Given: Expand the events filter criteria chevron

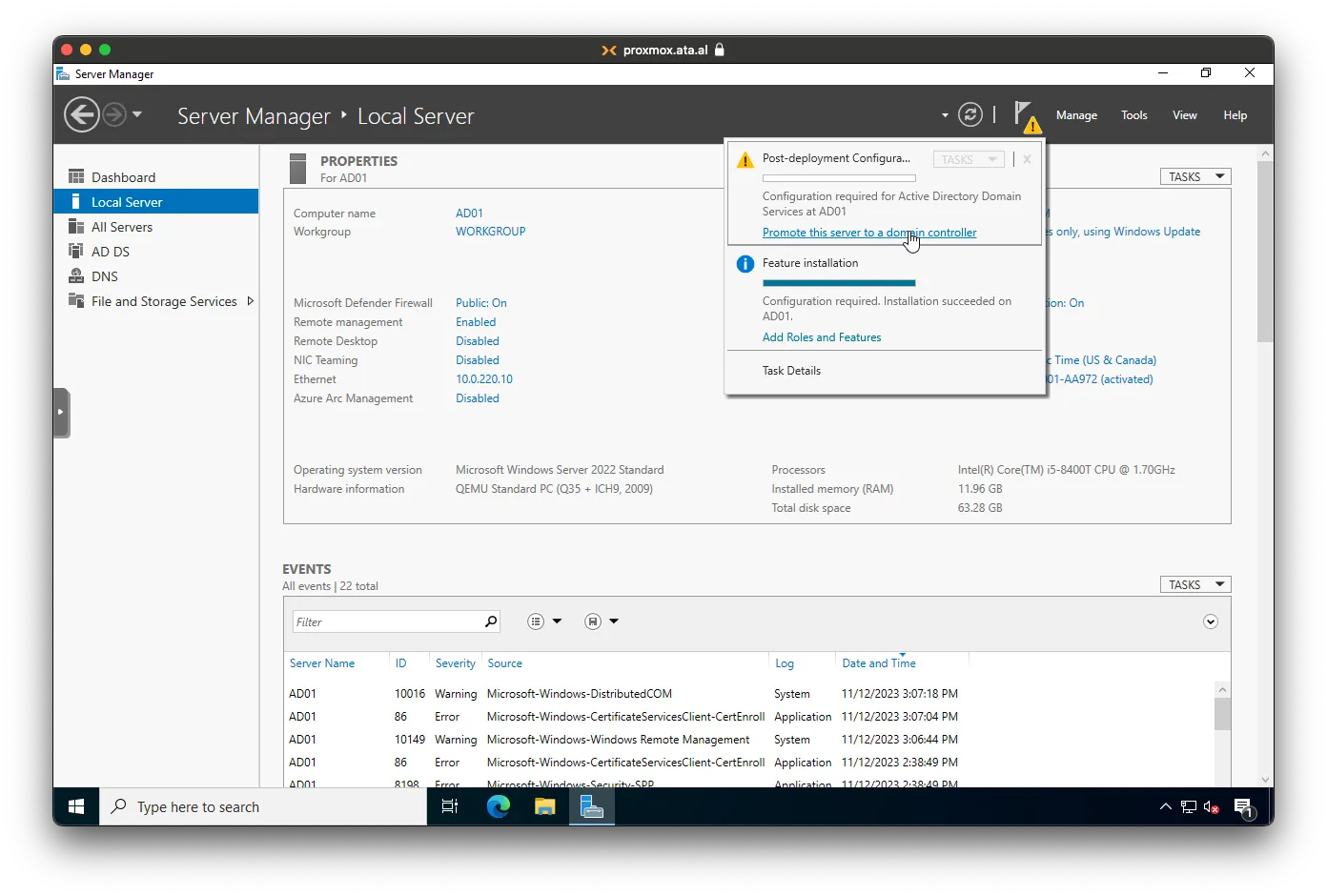Looking at the screenshot, I should (x=1211, y=622).
